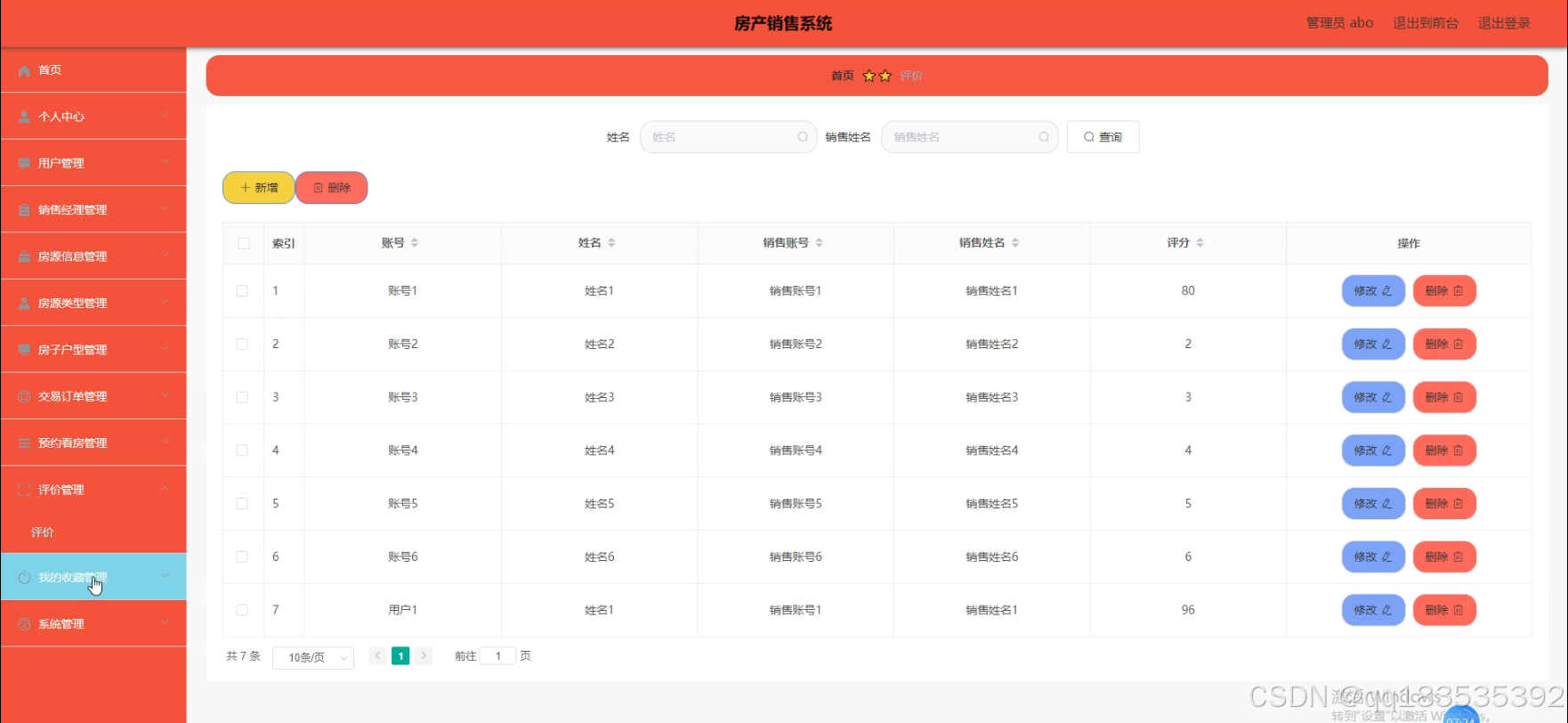Click the search icon in 姓名 field

[803, 137]
